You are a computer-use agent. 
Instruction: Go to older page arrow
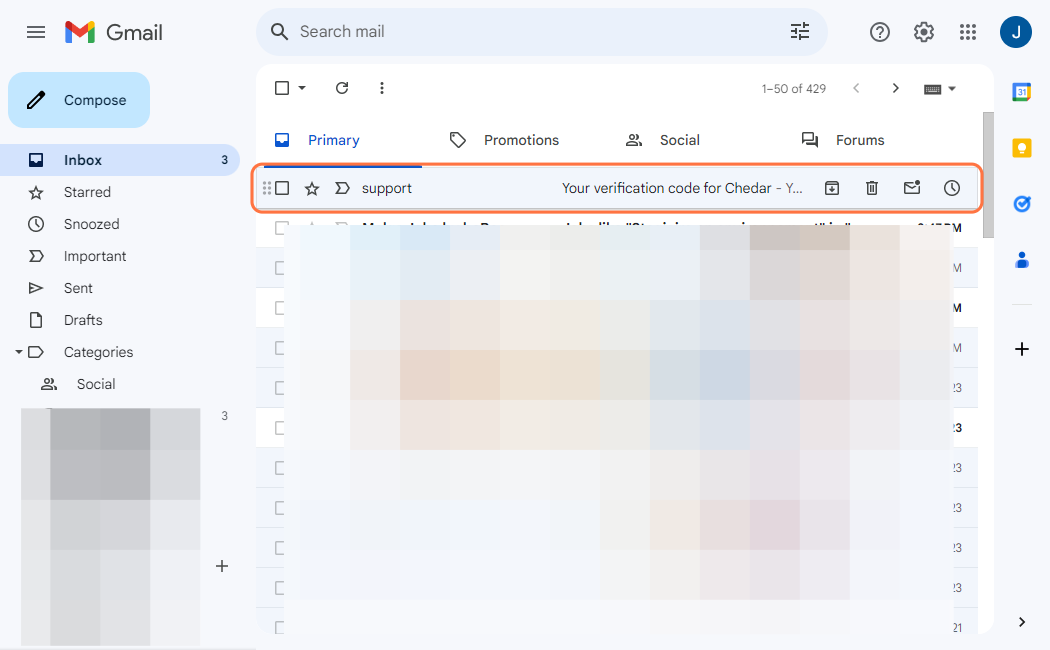click(895, 88)
